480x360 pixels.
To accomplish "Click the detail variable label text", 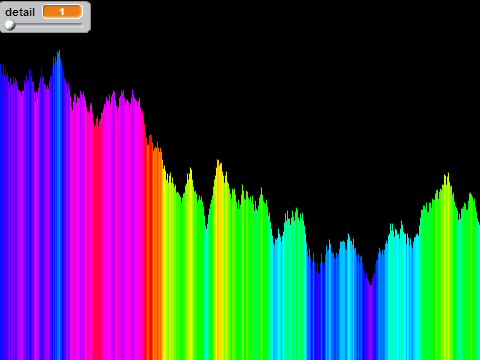I will pyautogui.click(x=20, y=12).
